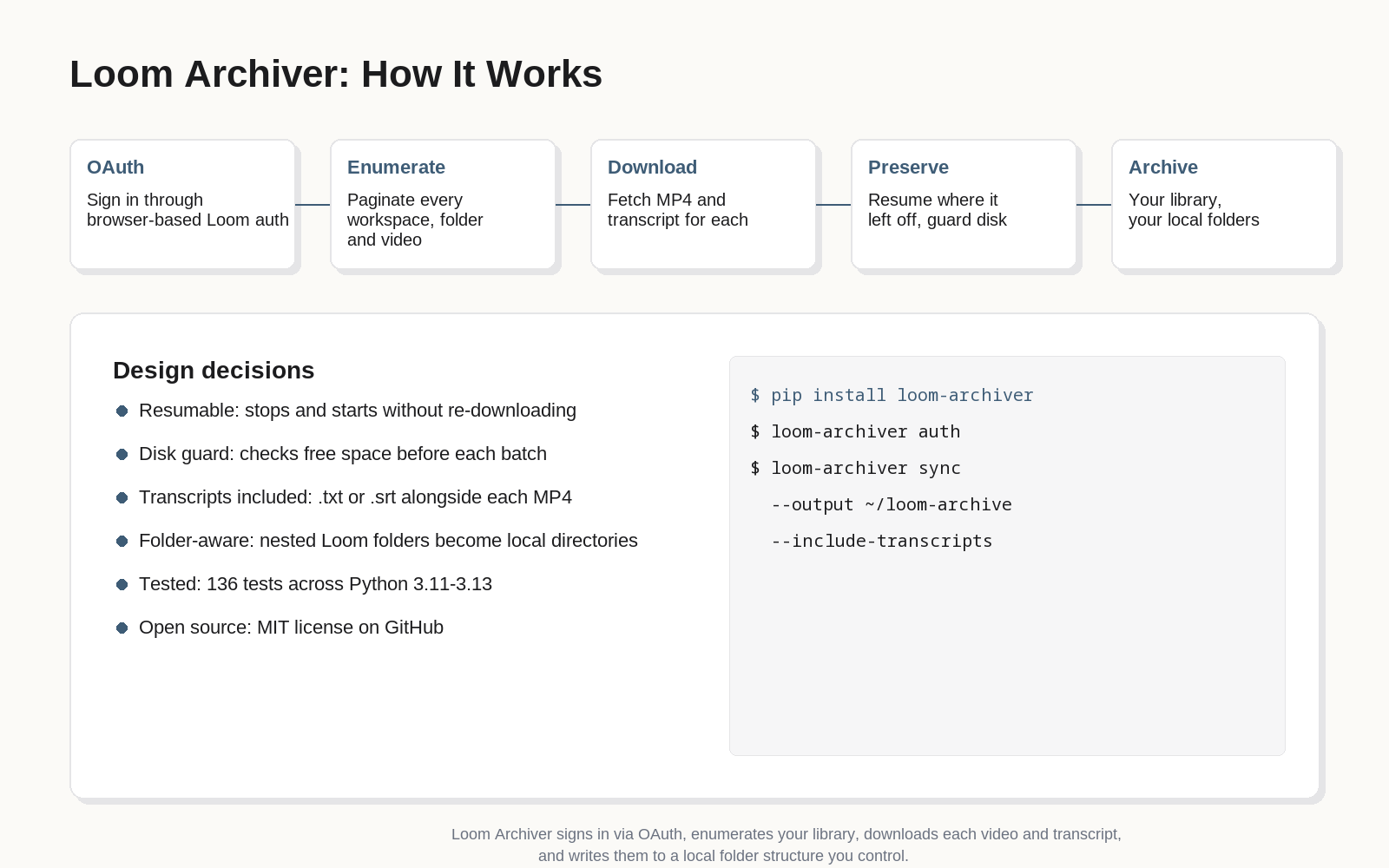Click the '--output ~/loom-archive' option line

pyautogui.click(x=892, y=504)
